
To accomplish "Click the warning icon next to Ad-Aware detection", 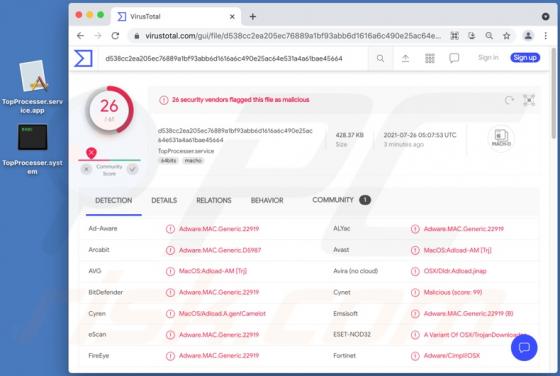I will (170, 229).
